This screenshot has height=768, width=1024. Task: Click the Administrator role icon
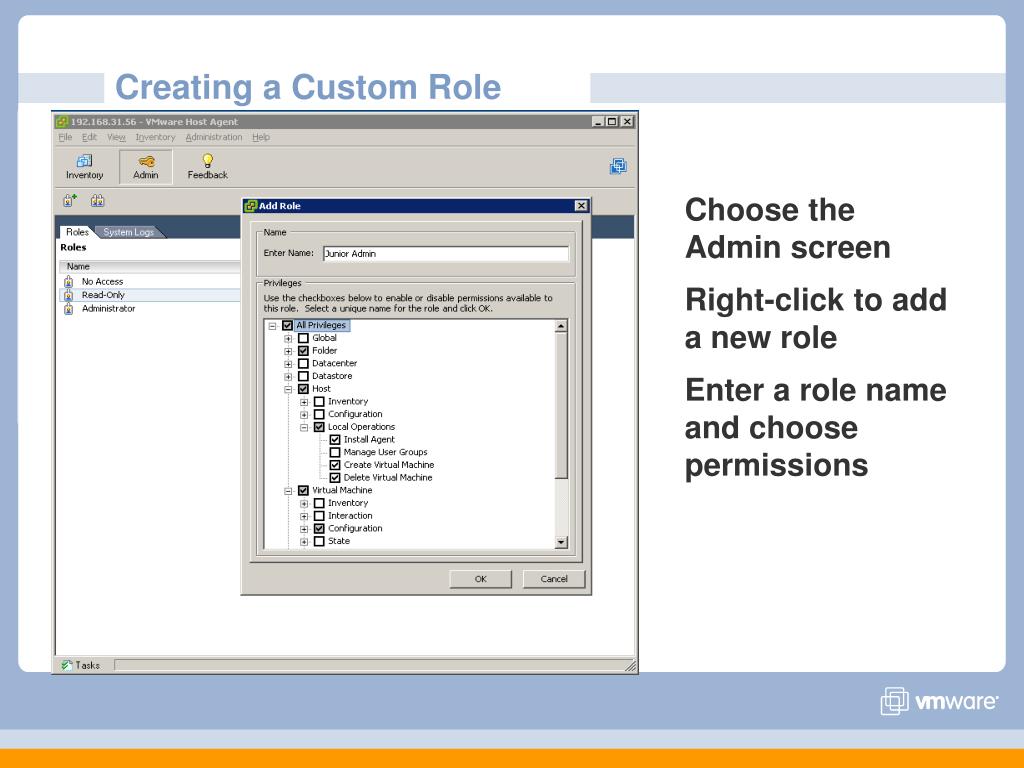[x=69, y=309]
